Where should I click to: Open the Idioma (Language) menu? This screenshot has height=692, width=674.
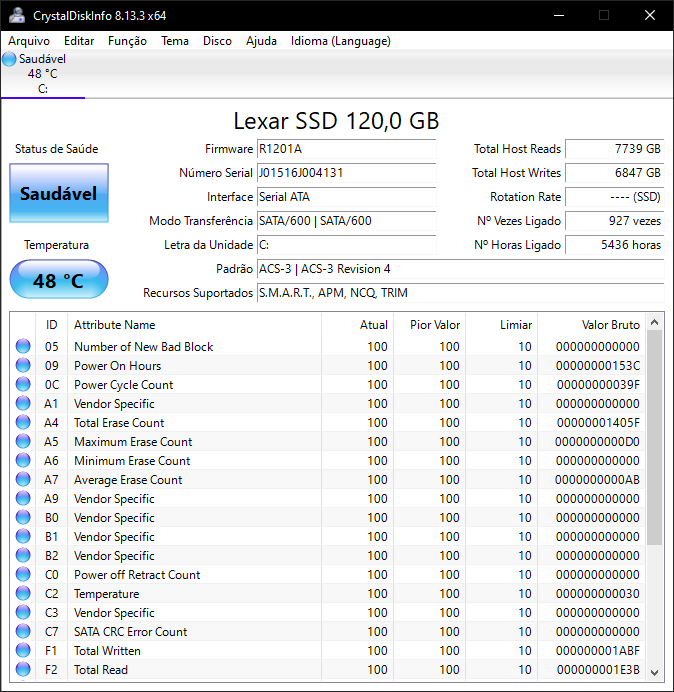point(340,41)
